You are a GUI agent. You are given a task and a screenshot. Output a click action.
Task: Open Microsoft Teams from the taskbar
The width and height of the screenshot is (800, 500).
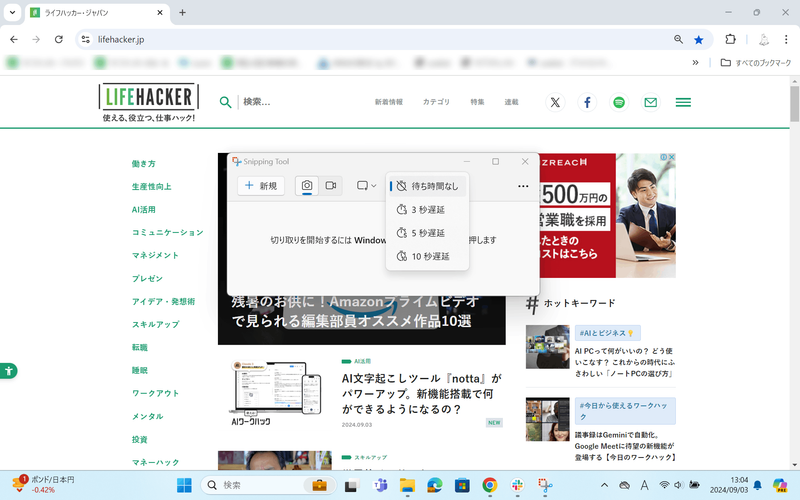point(380,485)
